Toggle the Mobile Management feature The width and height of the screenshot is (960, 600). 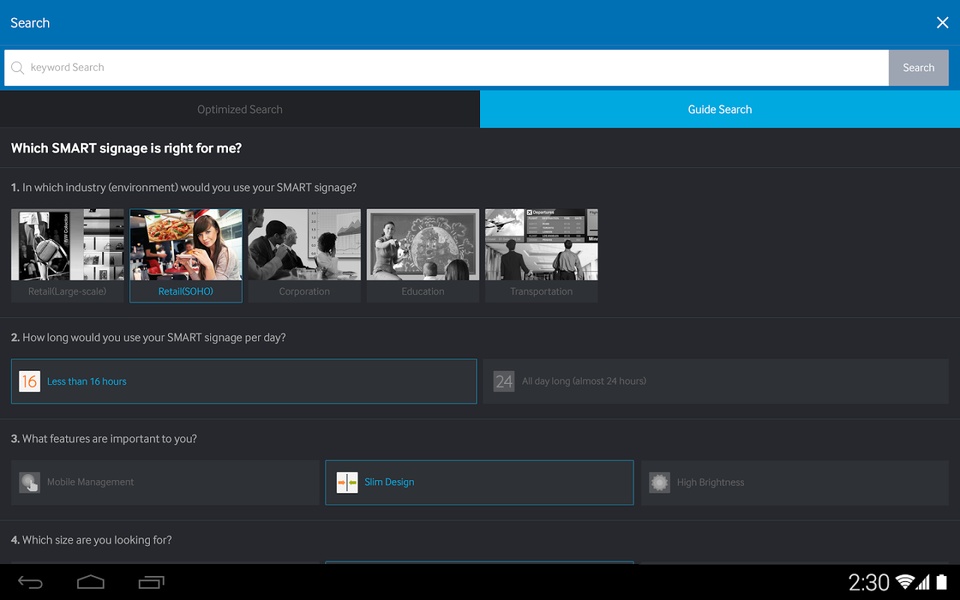(165, 482)
